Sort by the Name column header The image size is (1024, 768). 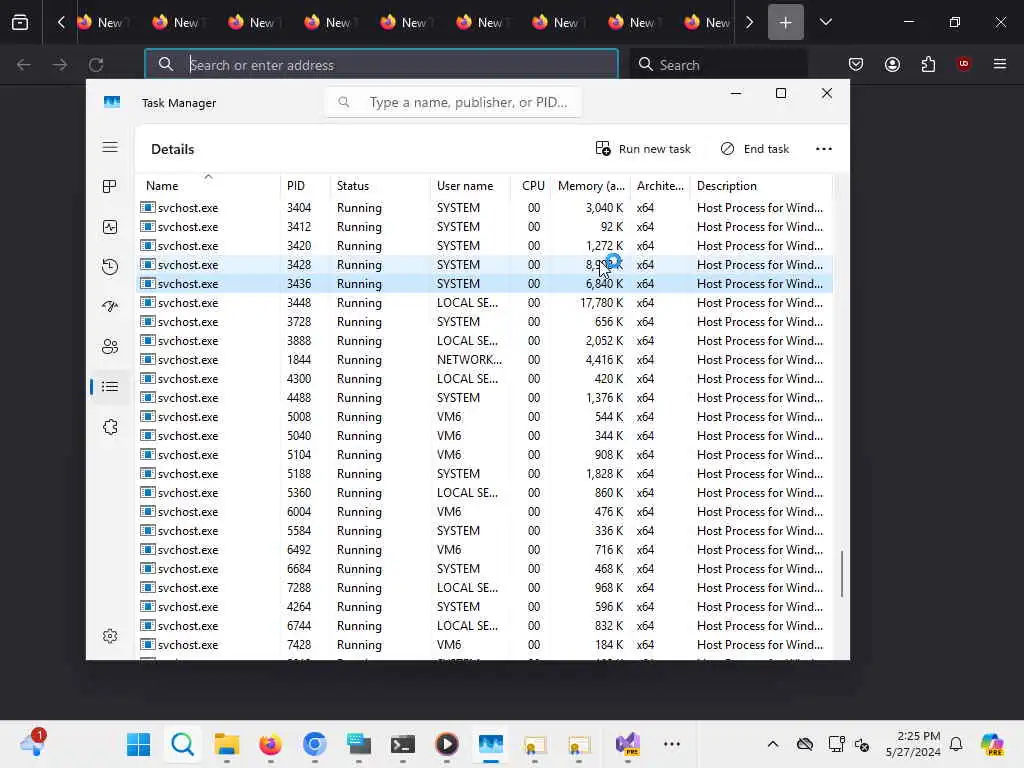pyautogui.click(x=208, y=185)
